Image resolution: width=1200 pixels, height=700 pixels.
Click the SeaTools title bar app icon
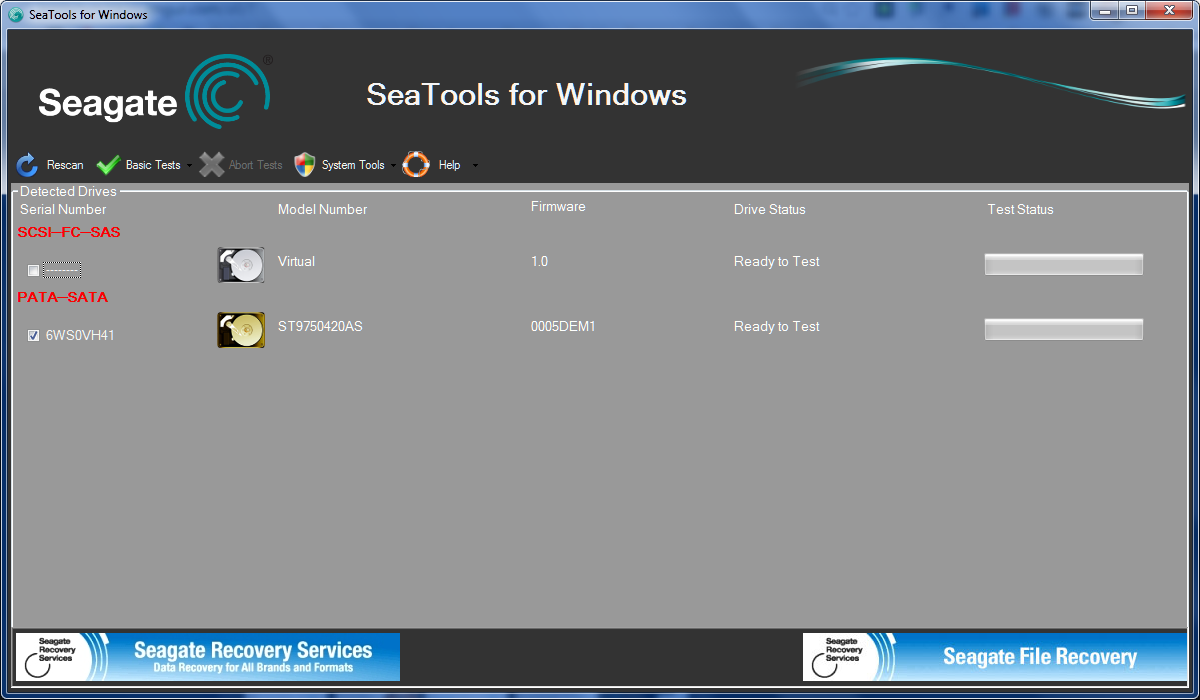[16, 15]
